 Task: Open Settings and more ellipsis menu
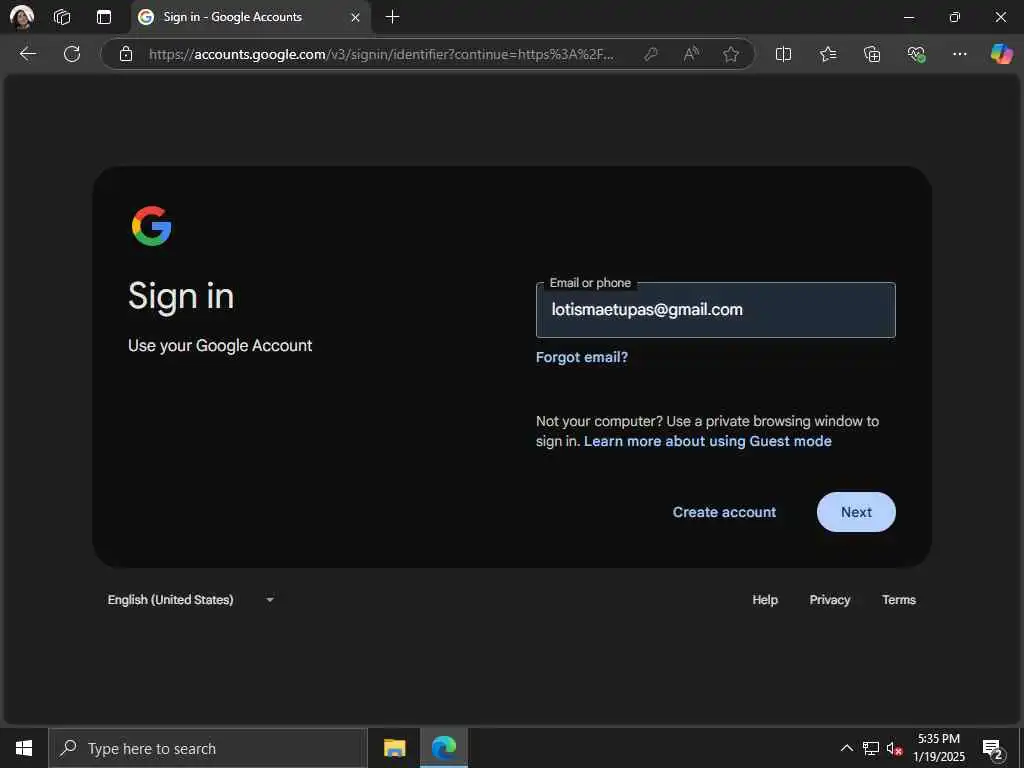959,54
